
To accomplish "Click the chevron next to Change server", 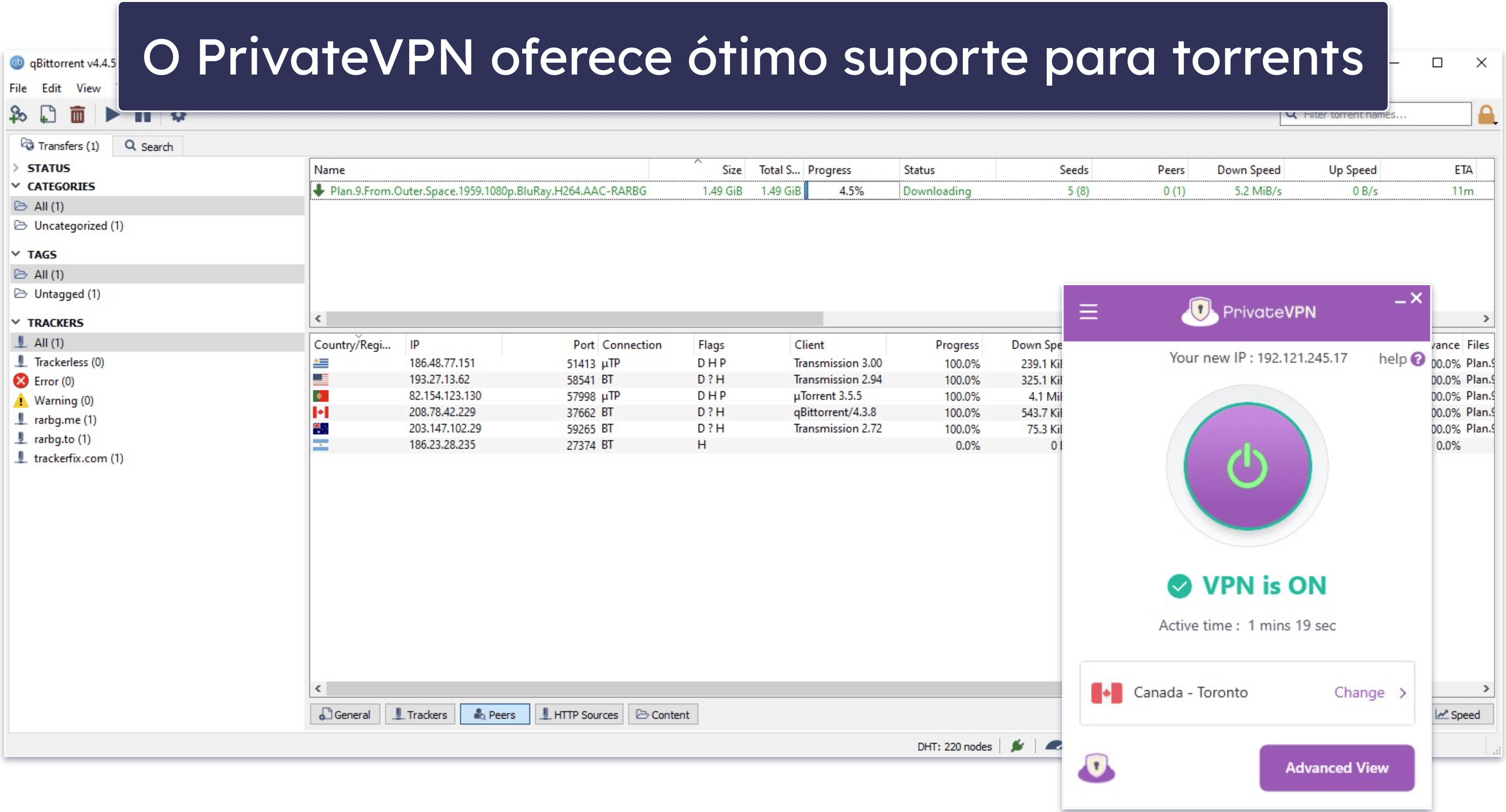I will [1402, 693].
